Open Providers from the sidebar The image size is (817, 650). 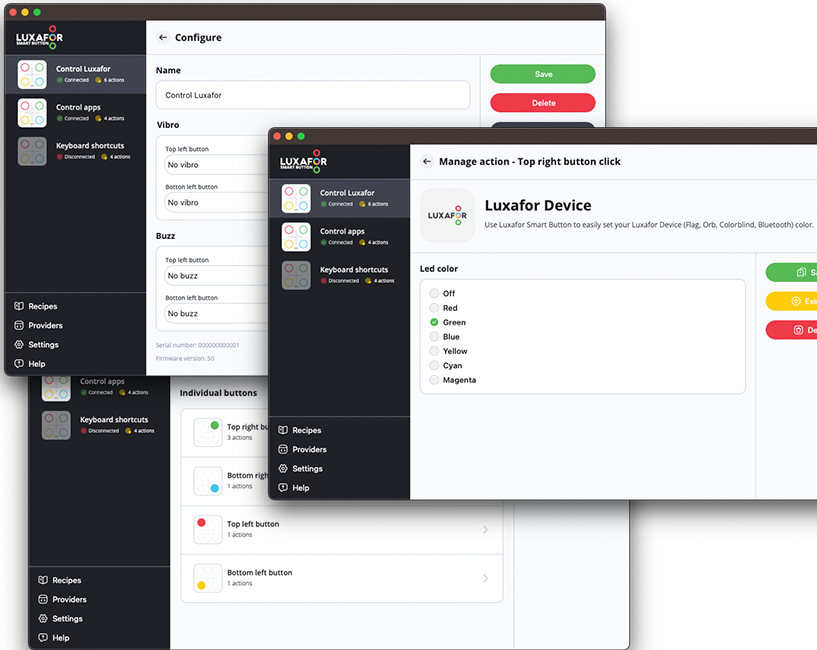pos(305,449)
